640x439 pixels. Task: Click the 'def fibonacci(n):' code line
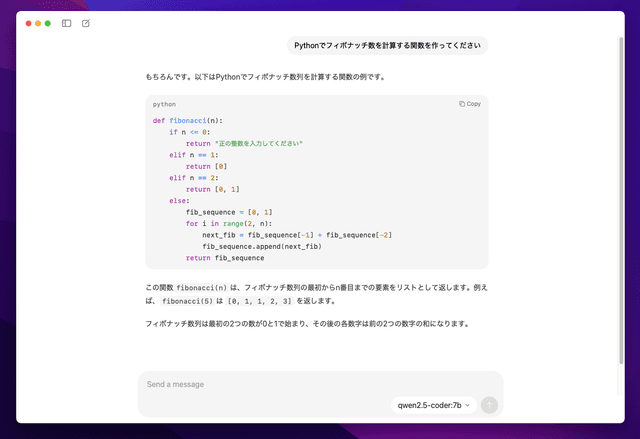188,121
